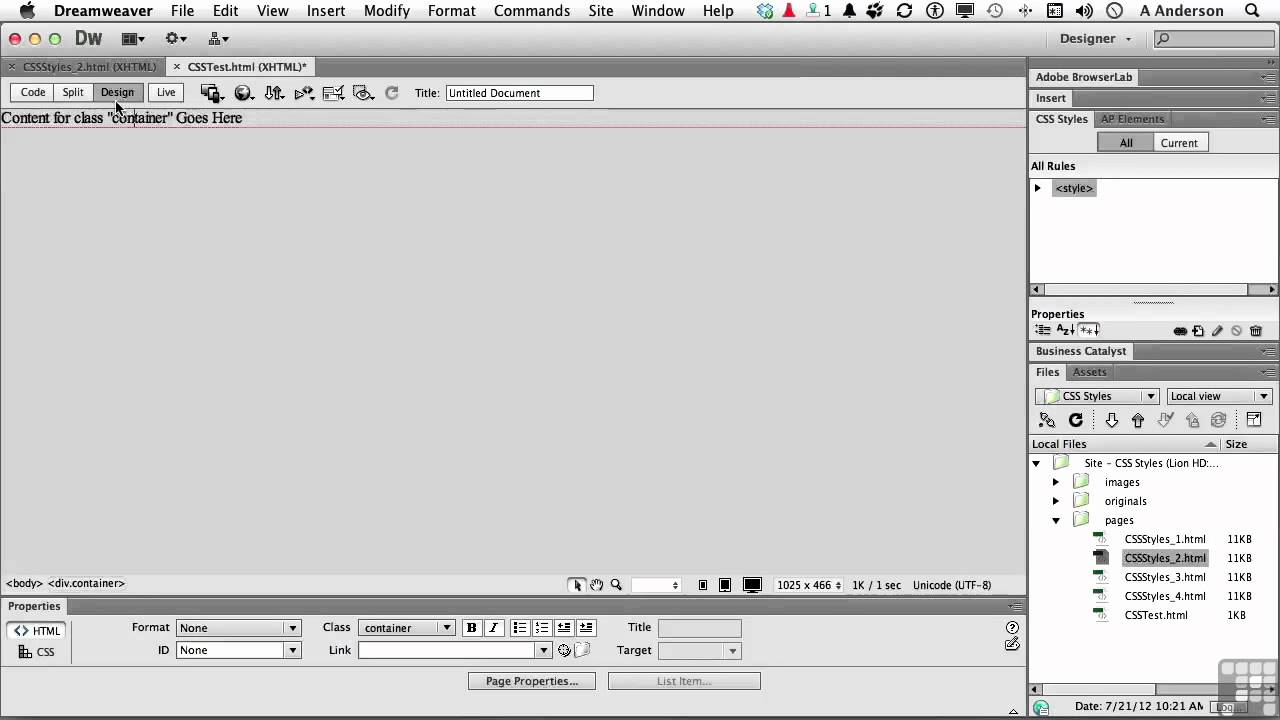
Task: Open the Commands menu
Action: pos(532,11)
